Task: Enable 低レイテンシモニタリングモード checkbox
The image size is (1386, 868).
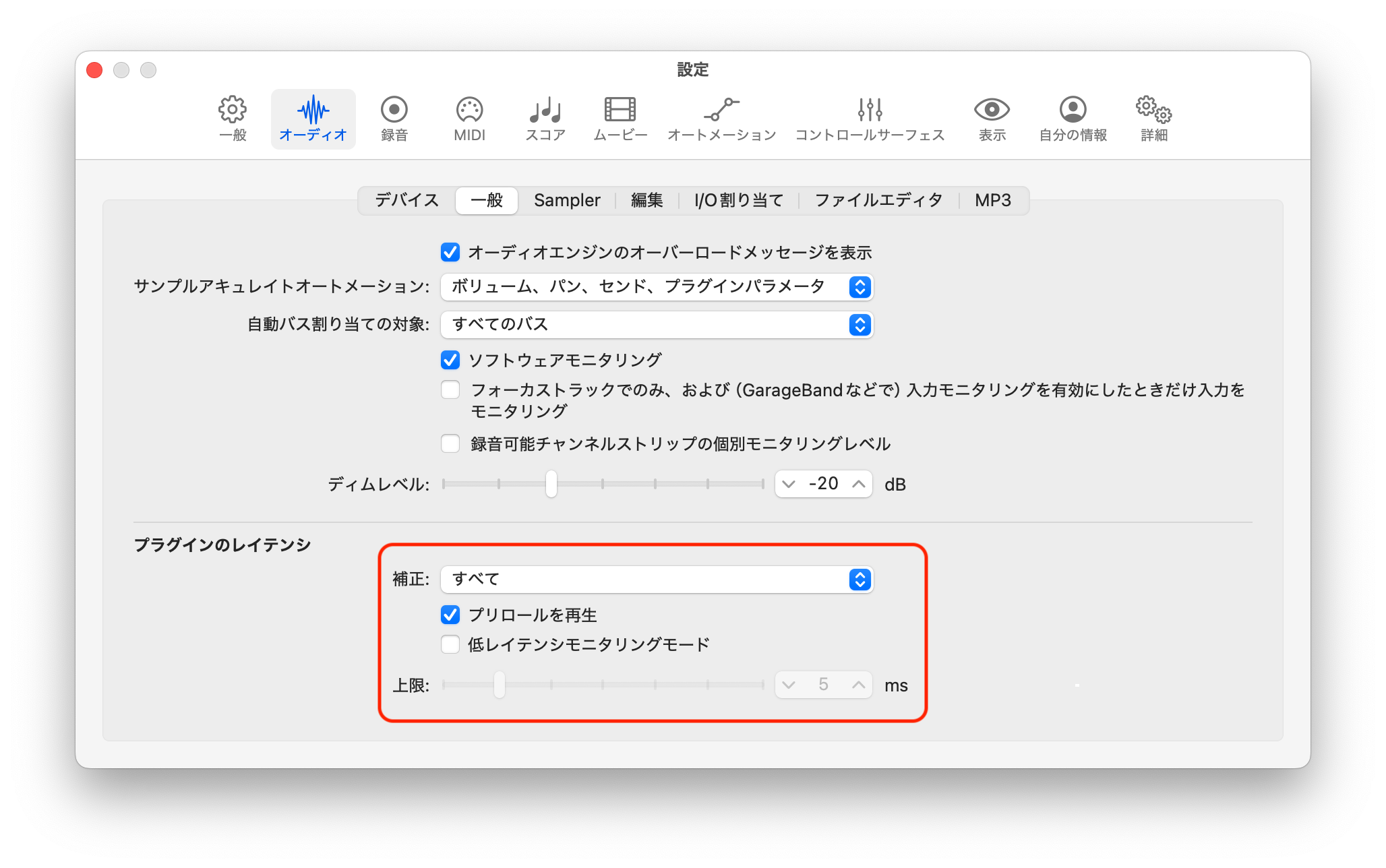Action: pyautogui.click(x=450, y=644)
